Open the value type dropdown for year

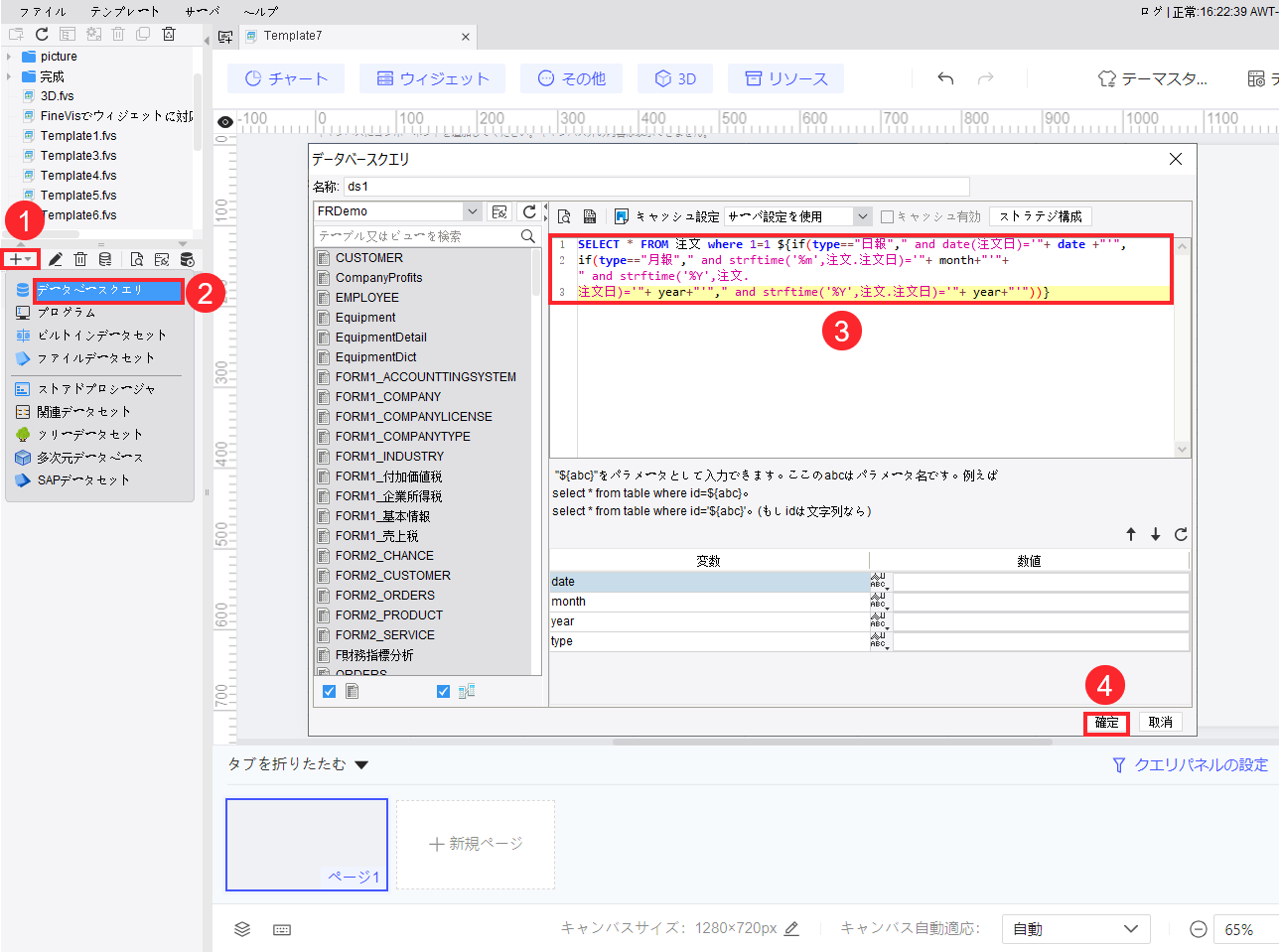pyautogui.click(x=880, y=621)
